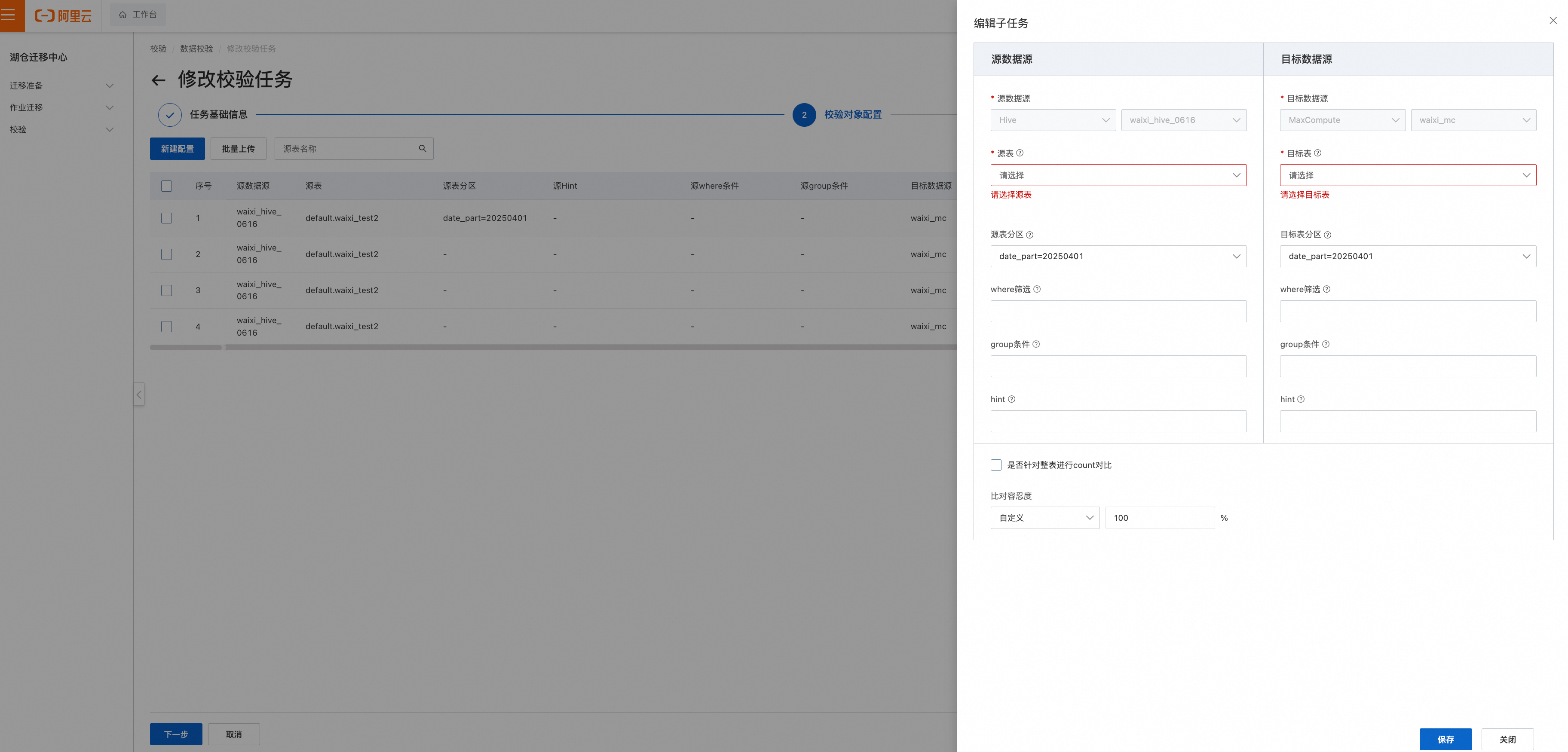Check the row 4 checkbox

point(166,327)
